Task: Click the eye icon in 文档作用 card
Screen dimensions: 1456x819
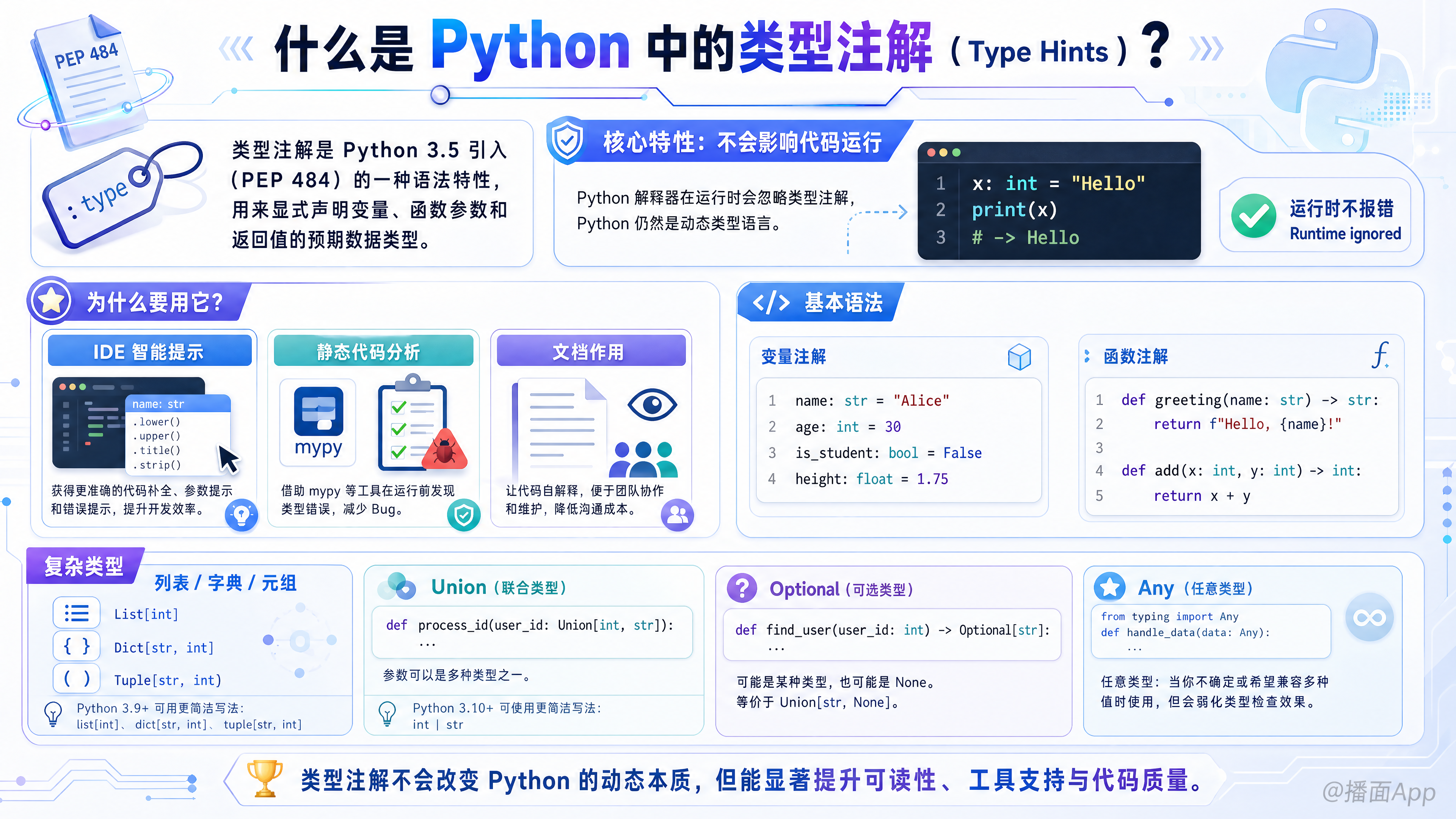Action: click(652, 404)
